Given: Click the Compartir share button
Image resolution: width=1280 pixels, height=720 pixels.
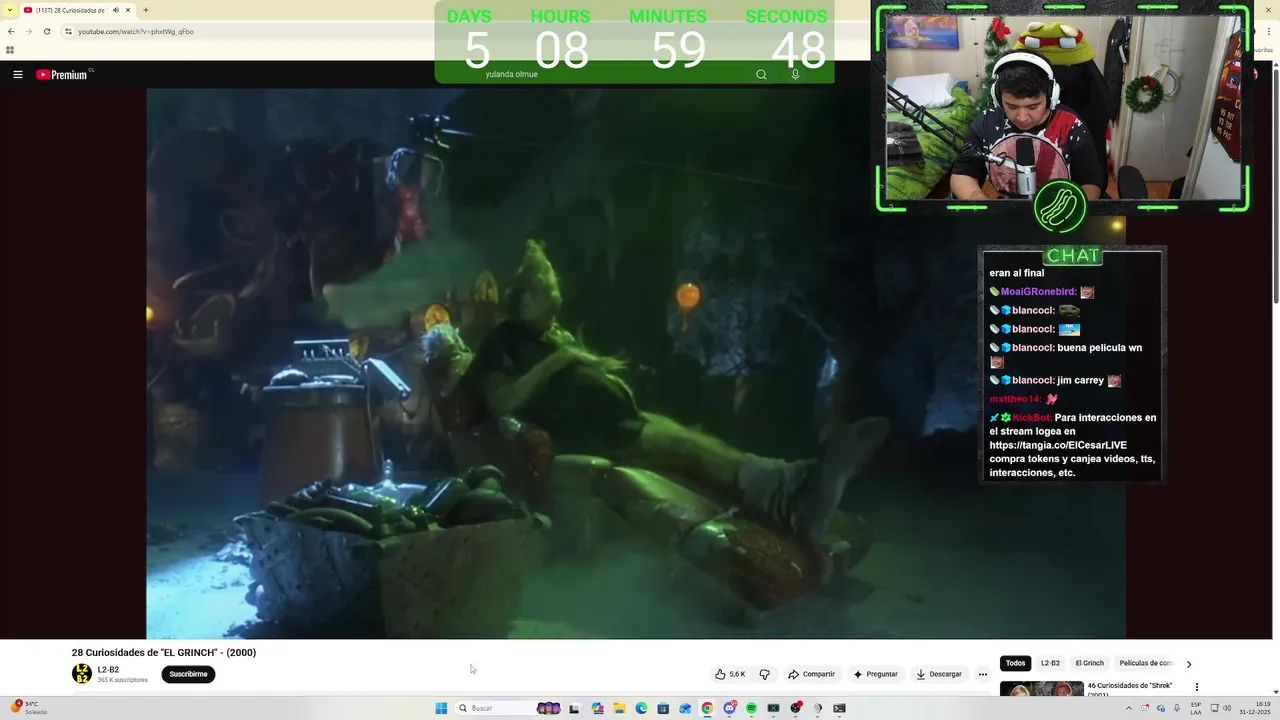Looking at the screenshot, I should click(811, 674).
